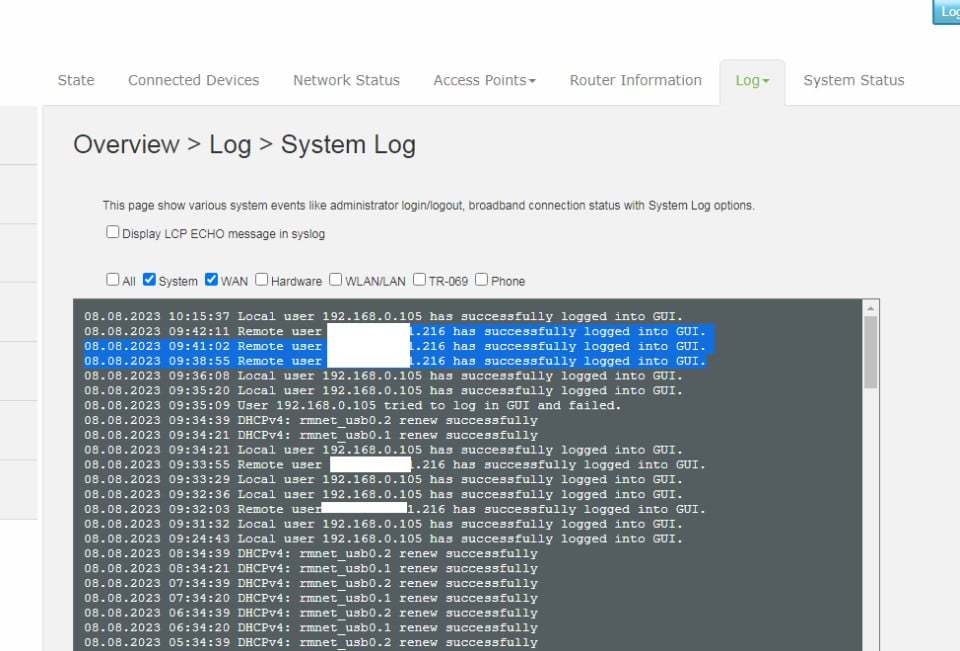Uncheck the System log filter
This screenshot has height=651, width=960.
149,280
